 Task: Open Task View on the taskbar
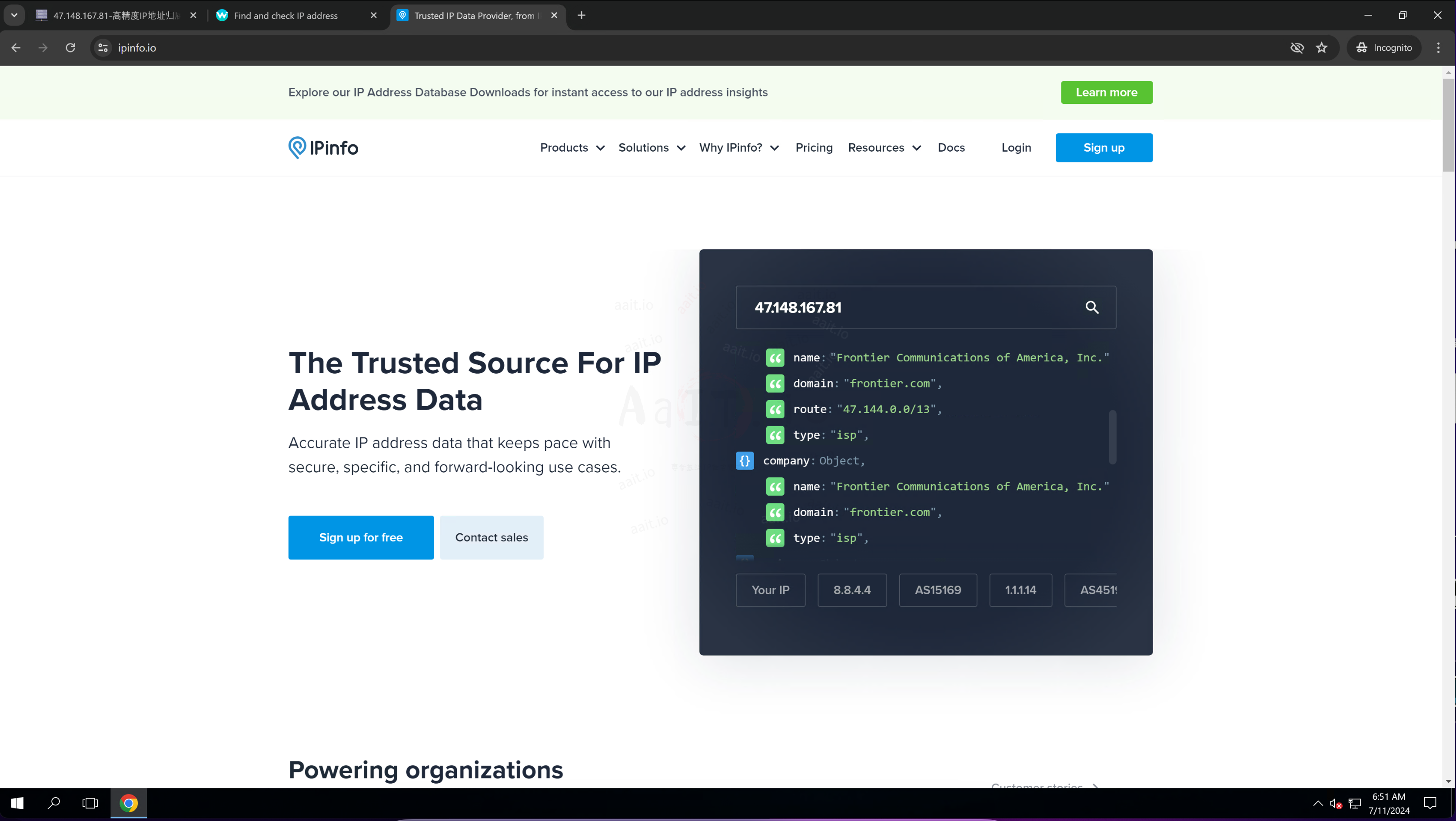(x=90, y=803)
